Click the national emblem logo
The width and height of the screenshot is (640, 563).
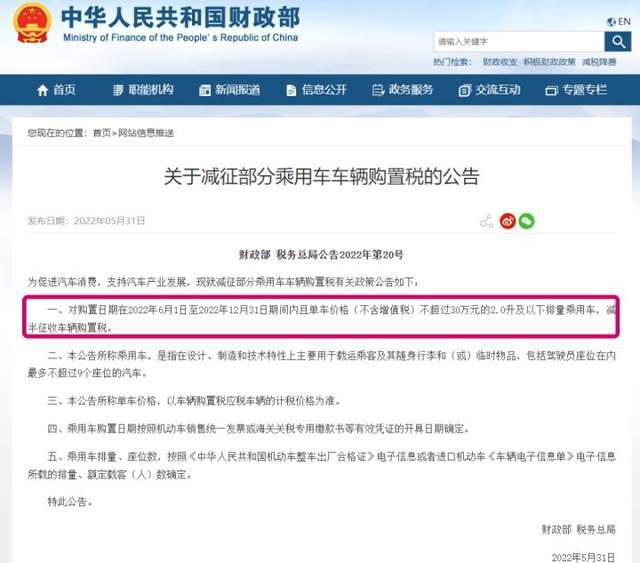[x=32, y=22]
